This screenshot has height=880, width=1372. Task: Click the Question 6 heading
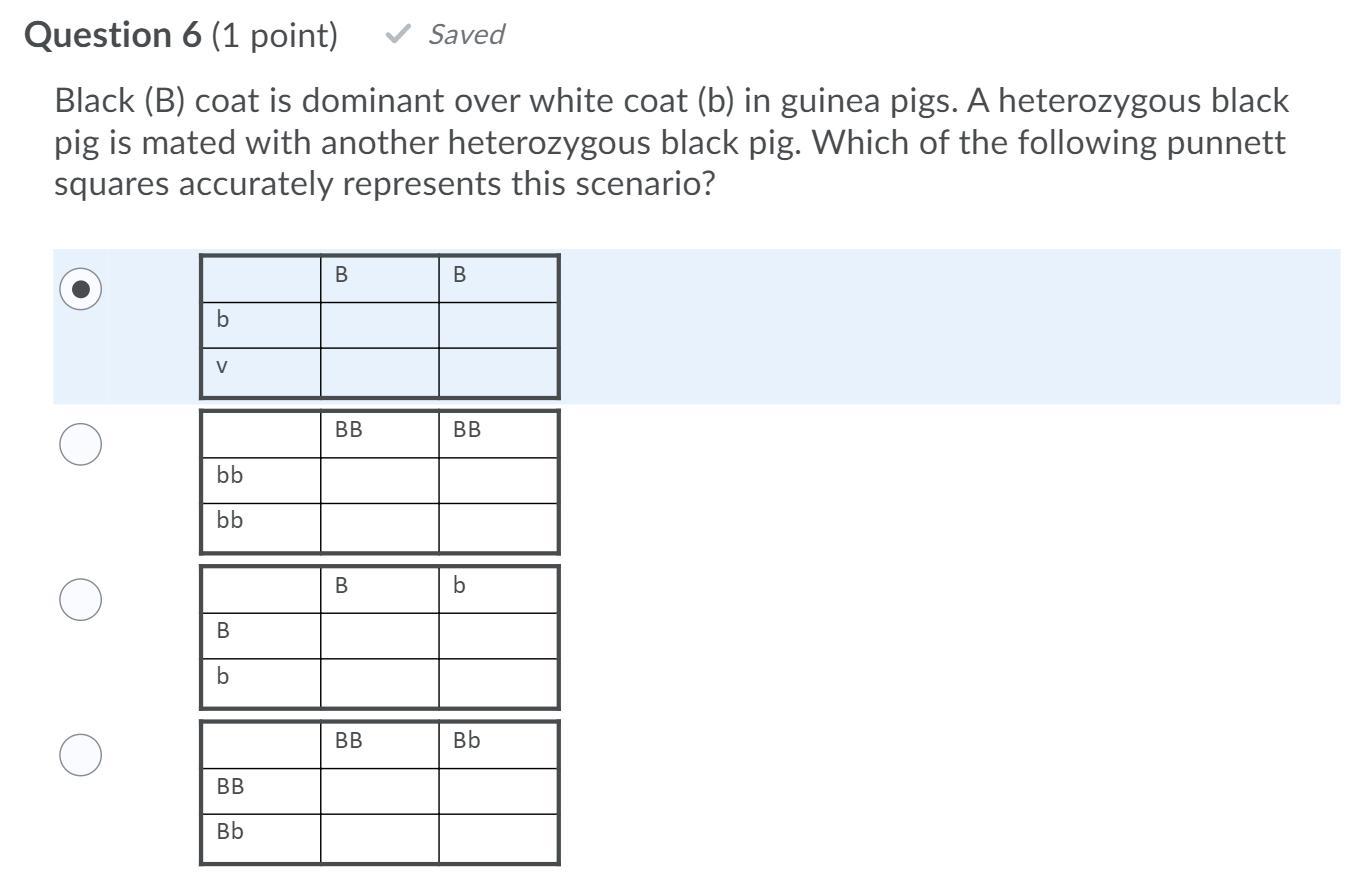tap(113, 35)
